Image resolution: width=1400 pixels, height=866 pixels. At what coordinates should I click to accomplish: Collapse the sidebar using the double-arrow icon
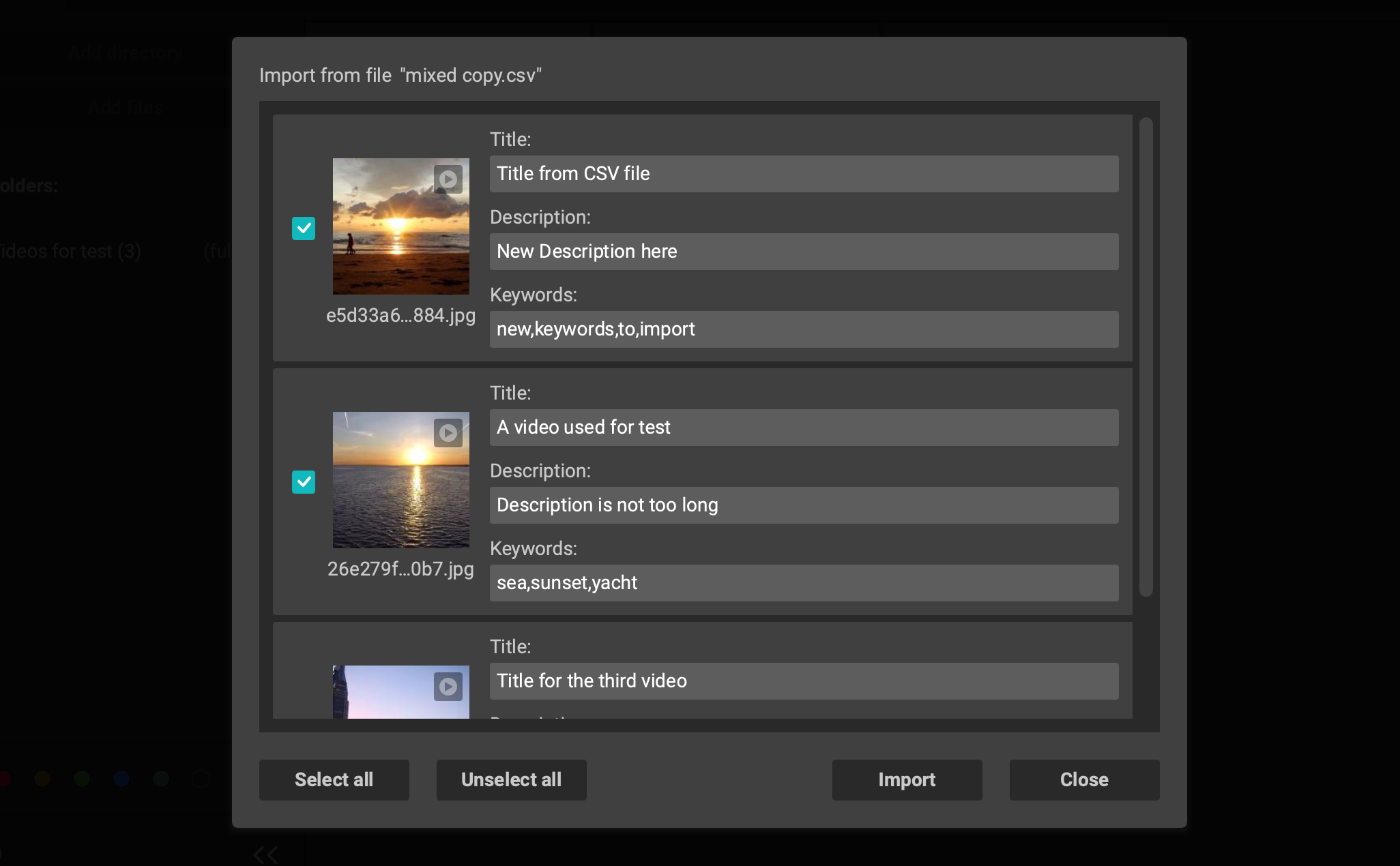265,853
